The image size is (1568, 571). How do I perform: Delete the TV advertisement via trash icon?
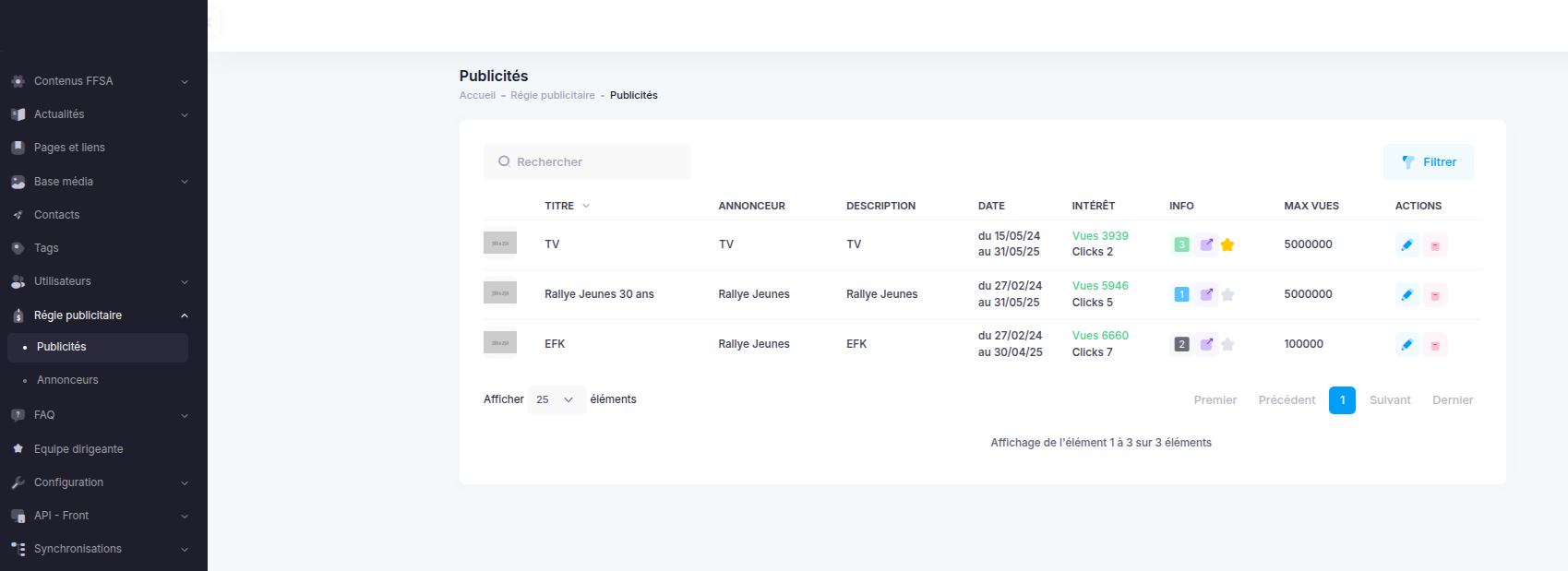point(1435,245)
